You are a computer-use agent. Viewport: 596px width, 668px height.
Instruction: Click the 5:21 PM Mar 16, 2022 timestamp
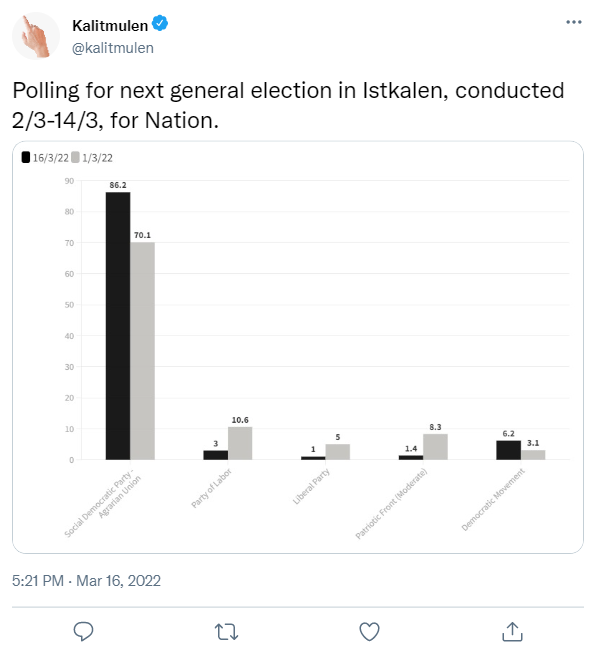[86, 581]
